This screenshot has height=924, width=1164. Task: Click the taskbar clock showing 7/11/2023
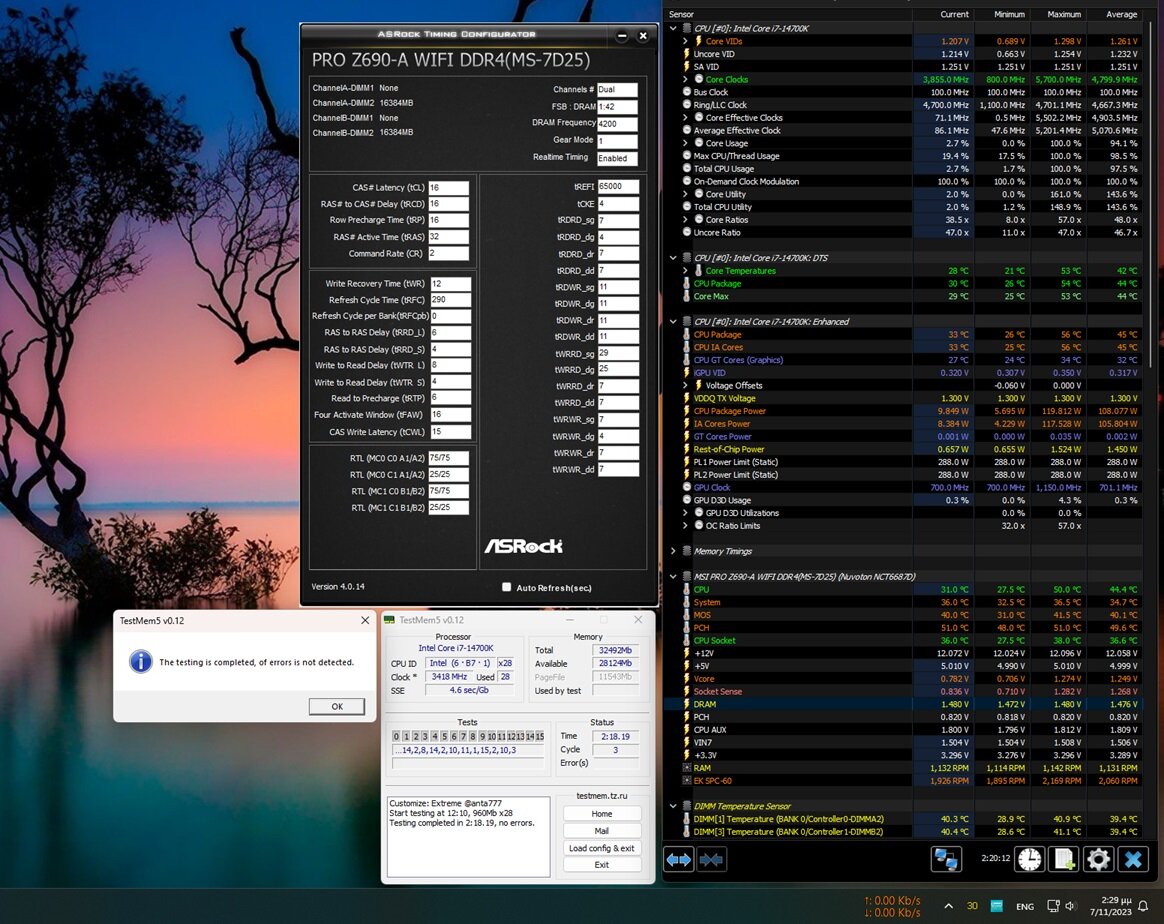(1111, 905)
